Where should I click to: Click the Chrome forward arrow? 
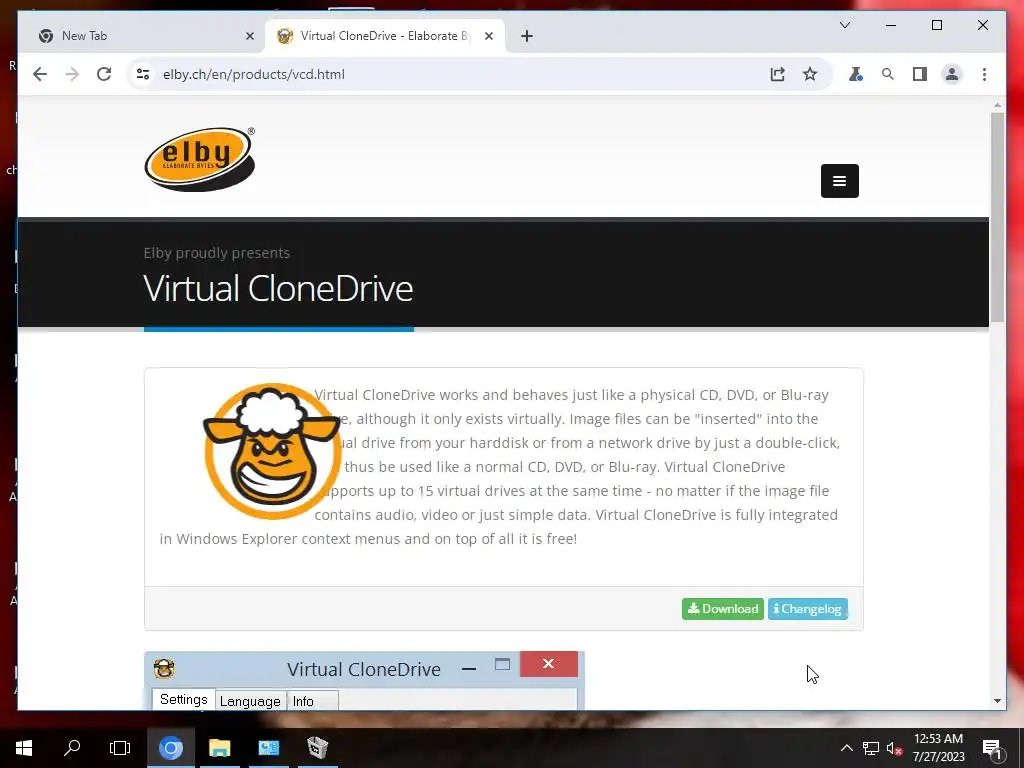(72, 74)
